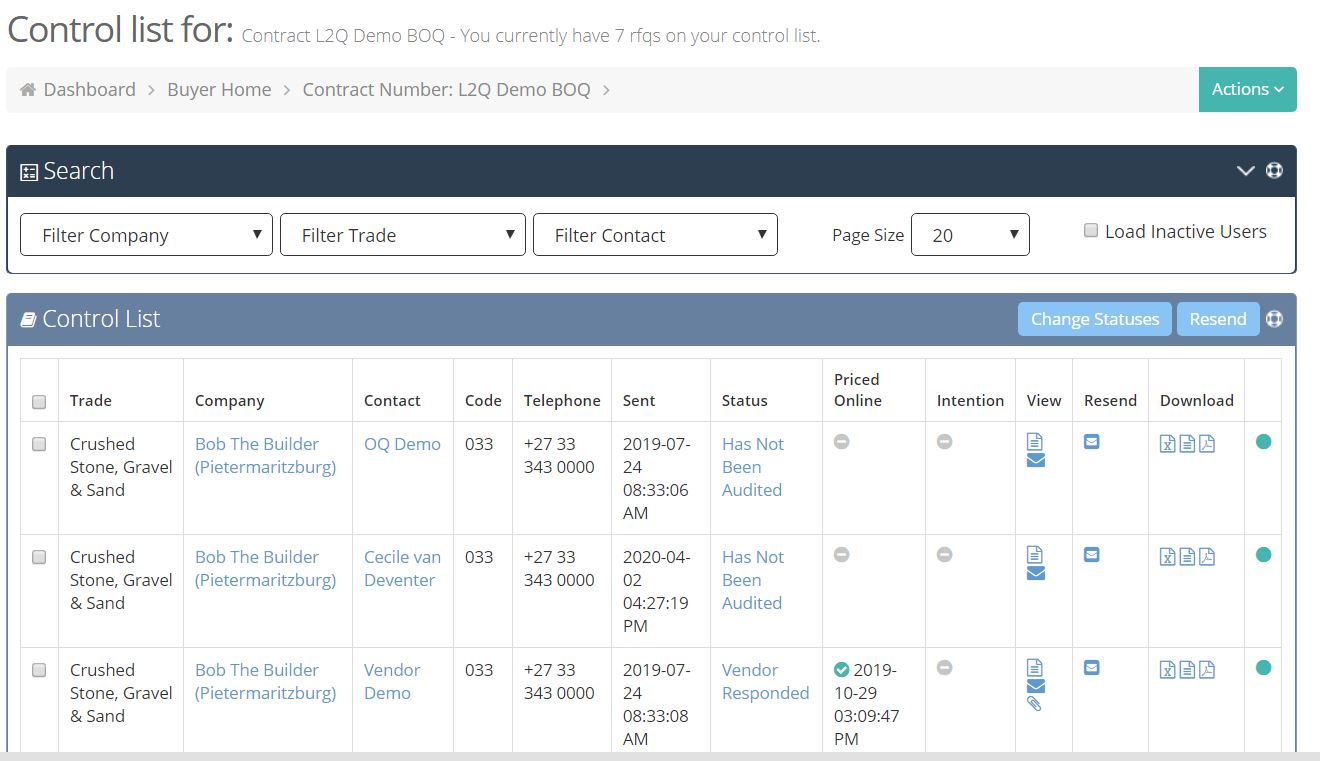Open email view icon for Vendor Demo row

point(1036,686)
